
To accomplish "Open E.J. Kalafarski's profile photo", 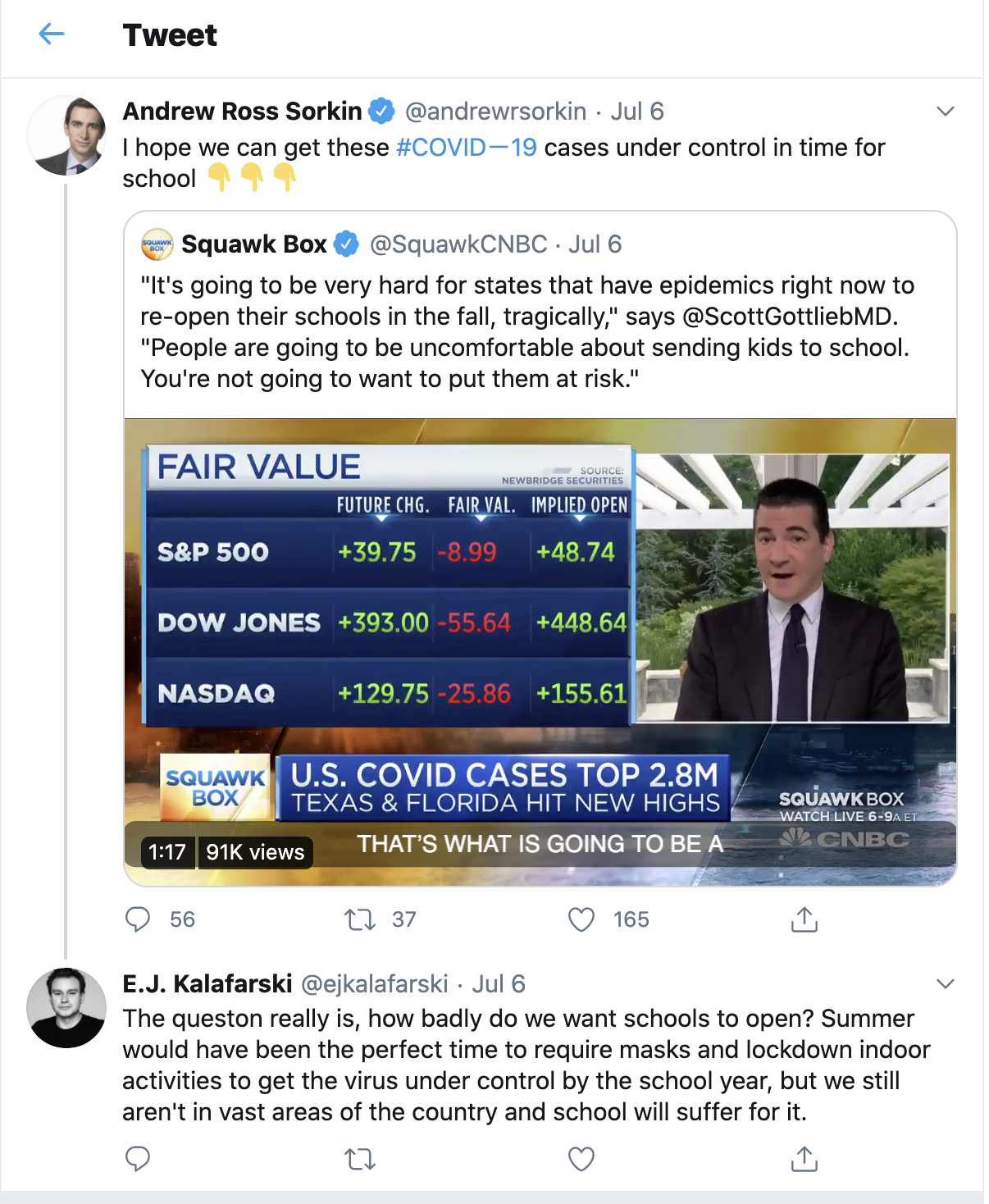I will 67,1007.
